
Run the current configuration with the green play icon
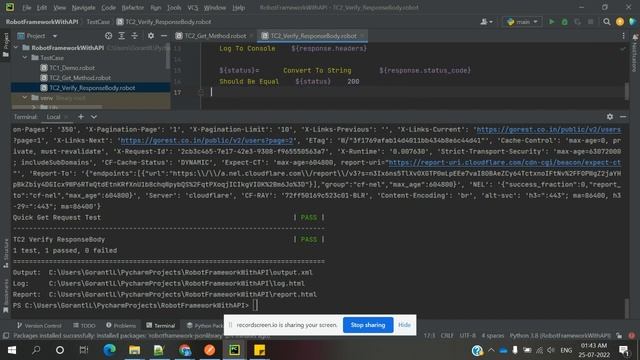click(x=551, y=22)
